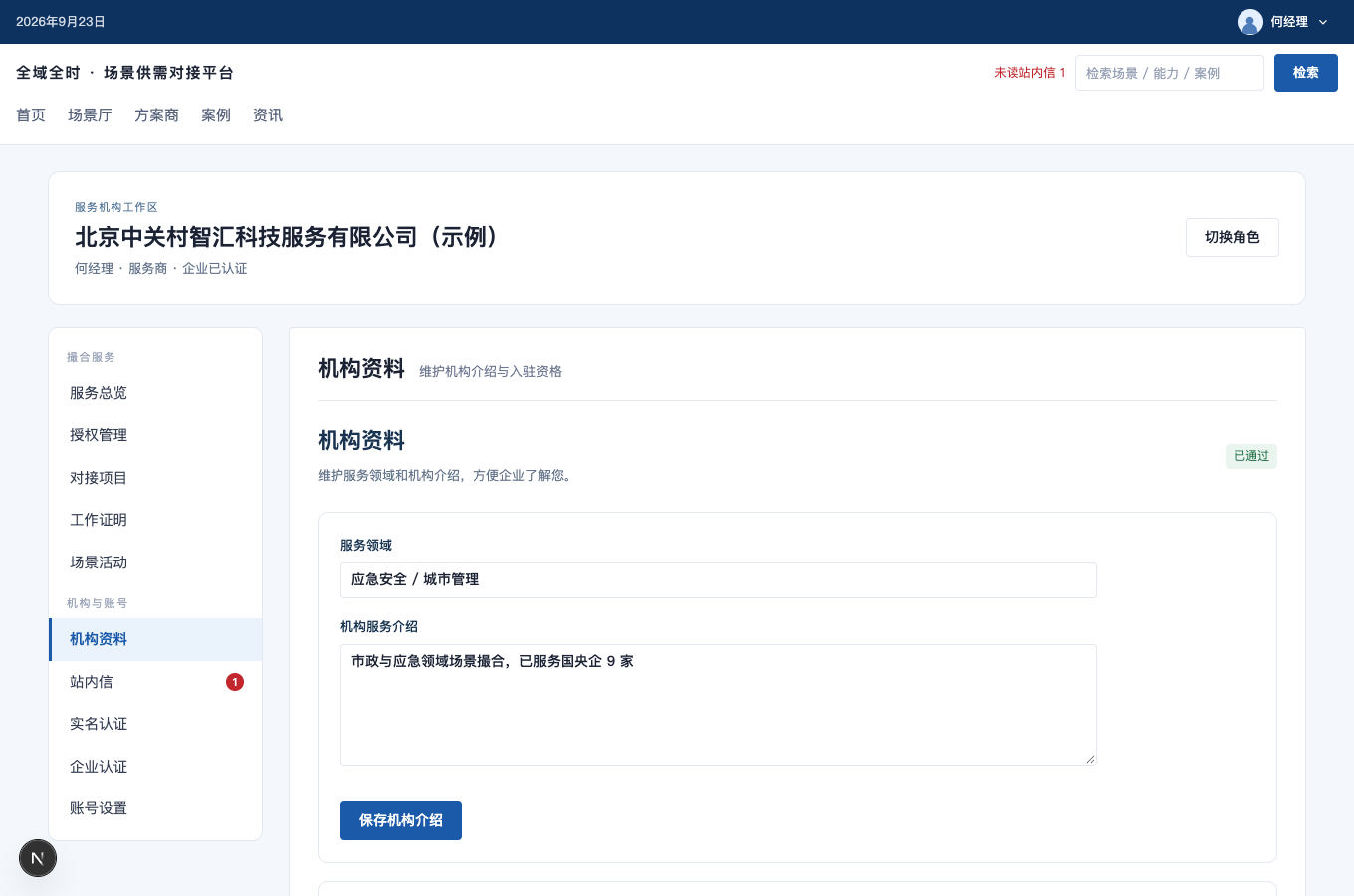Go to 实名认证 sidebar item
The width and height of the screenshot is (1354, 896).
click(x=155, y=724)
